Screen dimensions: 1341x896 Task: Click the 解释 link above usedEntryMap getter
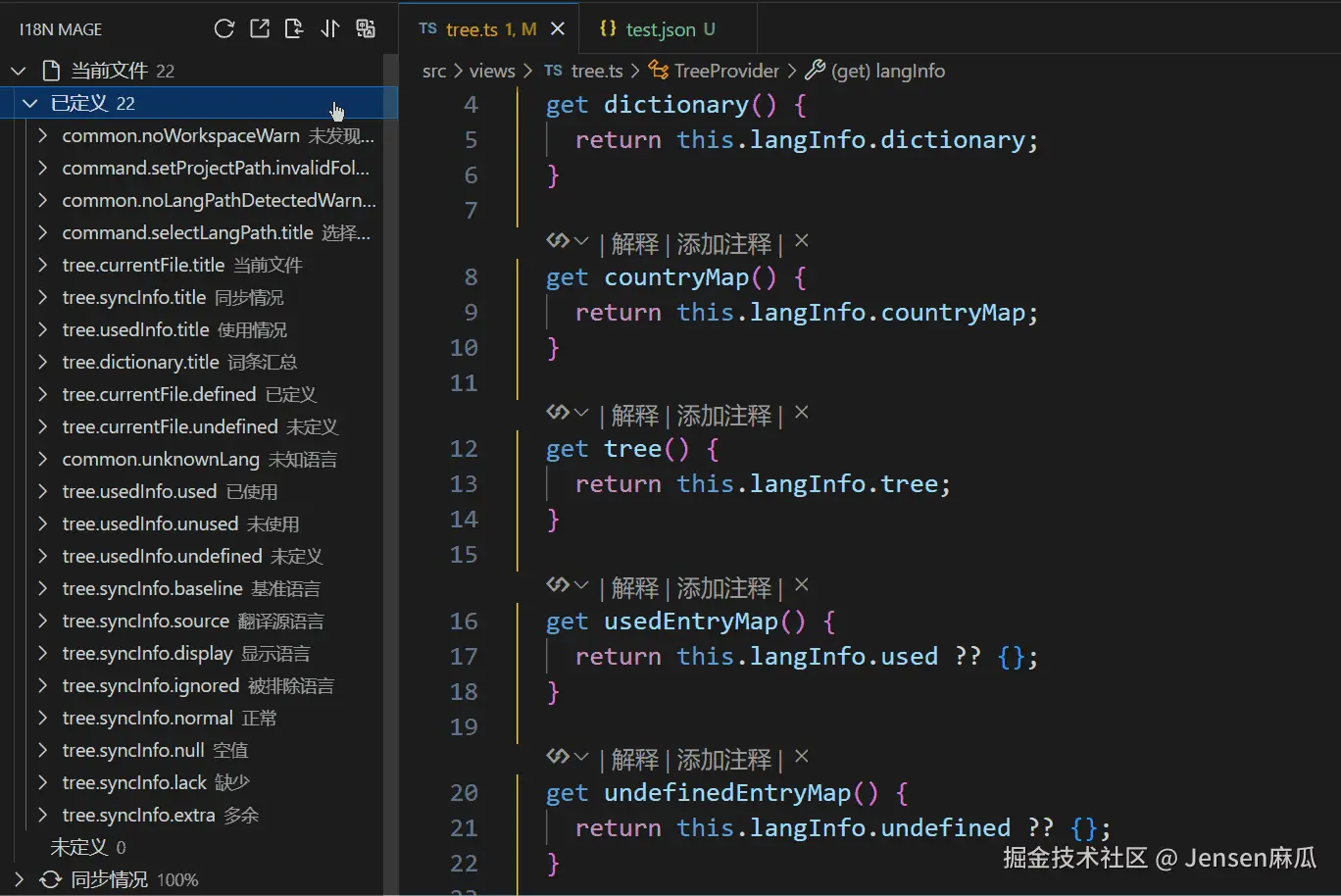(634, 585)
